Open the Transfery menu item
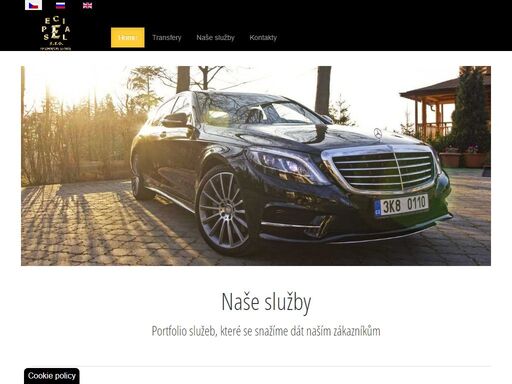 167,37
